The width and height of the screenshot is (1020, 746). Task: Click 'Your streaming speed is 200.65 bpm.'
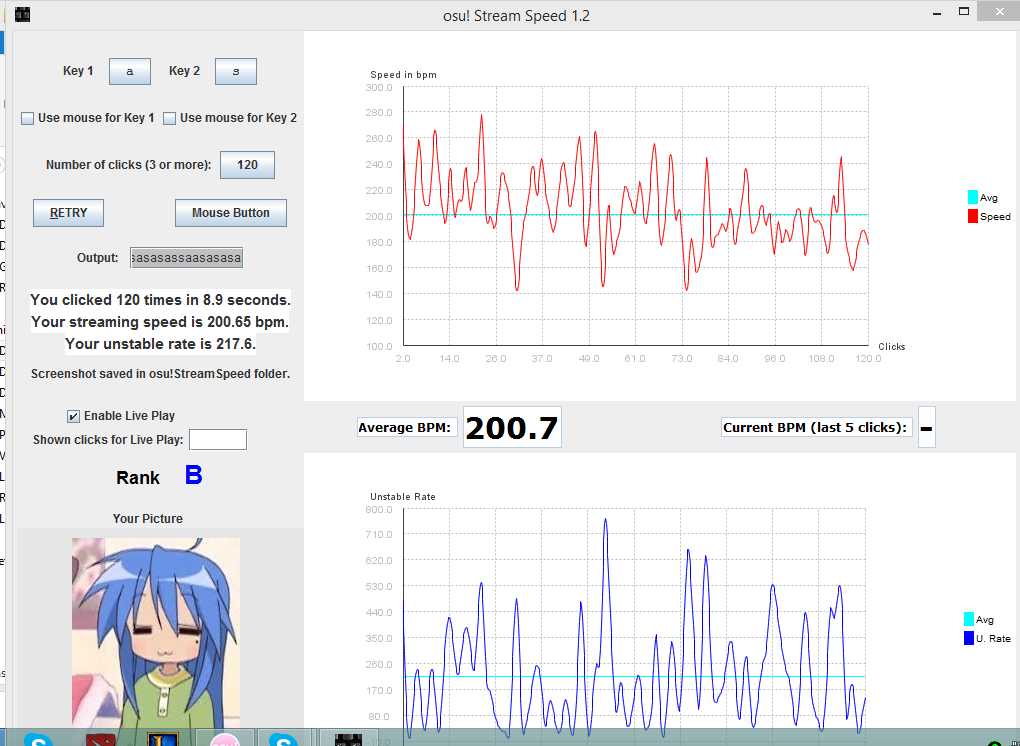(x=160, y=322)
